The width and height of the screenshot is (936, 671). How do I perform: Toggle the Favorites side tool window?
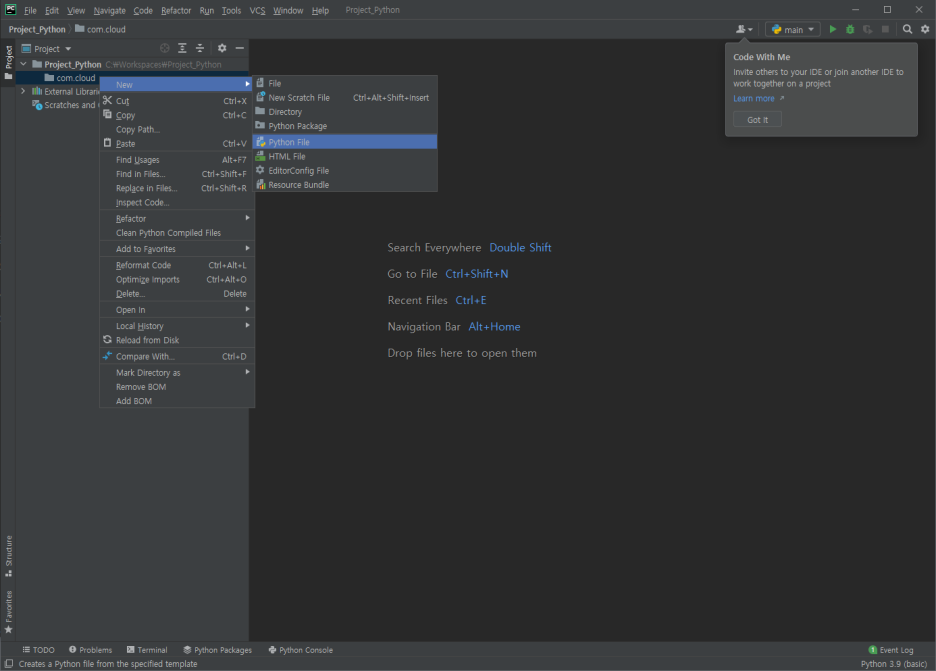coord(8,612)
